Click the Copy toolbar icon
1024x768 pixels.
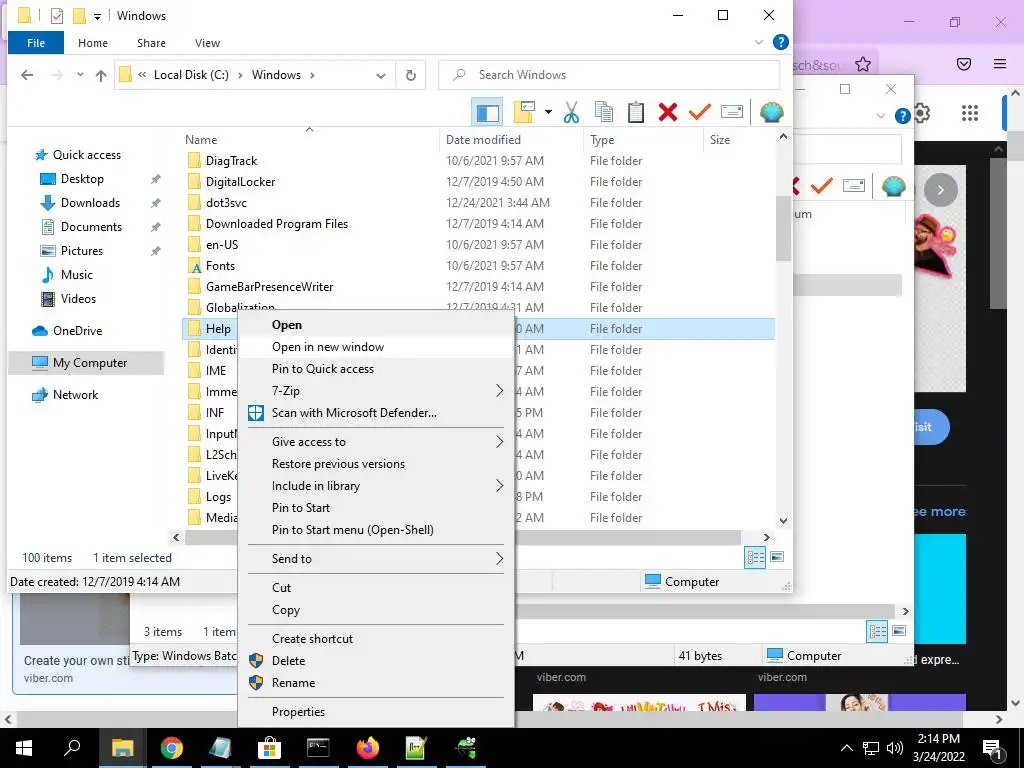coord(603,112)
